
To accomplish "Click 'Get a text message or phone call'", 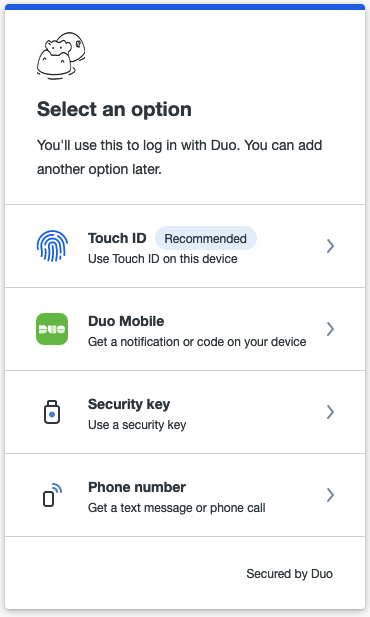I will tap(177, 508).
